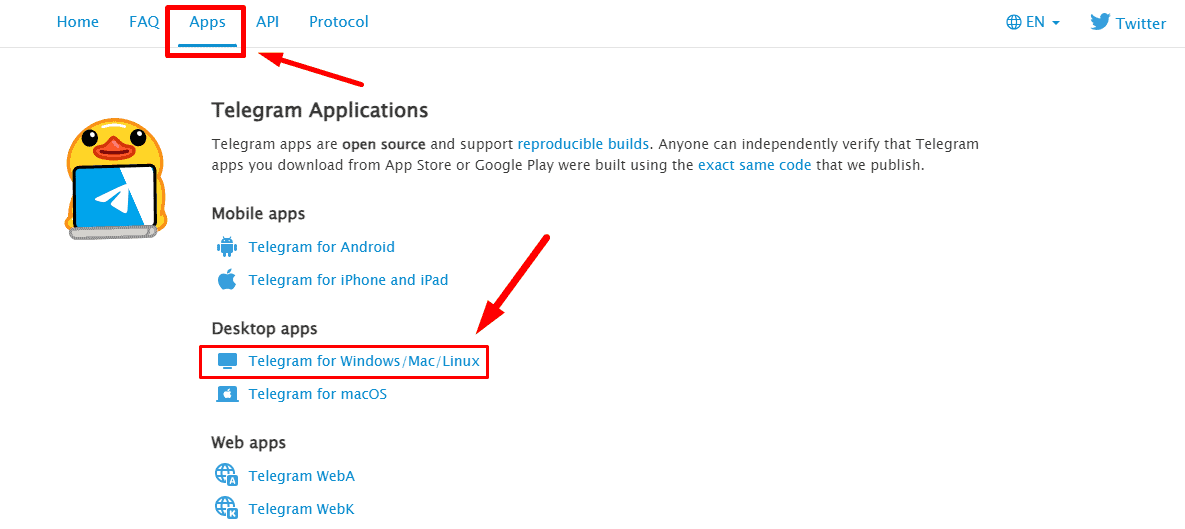This screenshot has width=1185, height=529.
Task: Click the WebK globe icon
Action: (x=227, y=508)
